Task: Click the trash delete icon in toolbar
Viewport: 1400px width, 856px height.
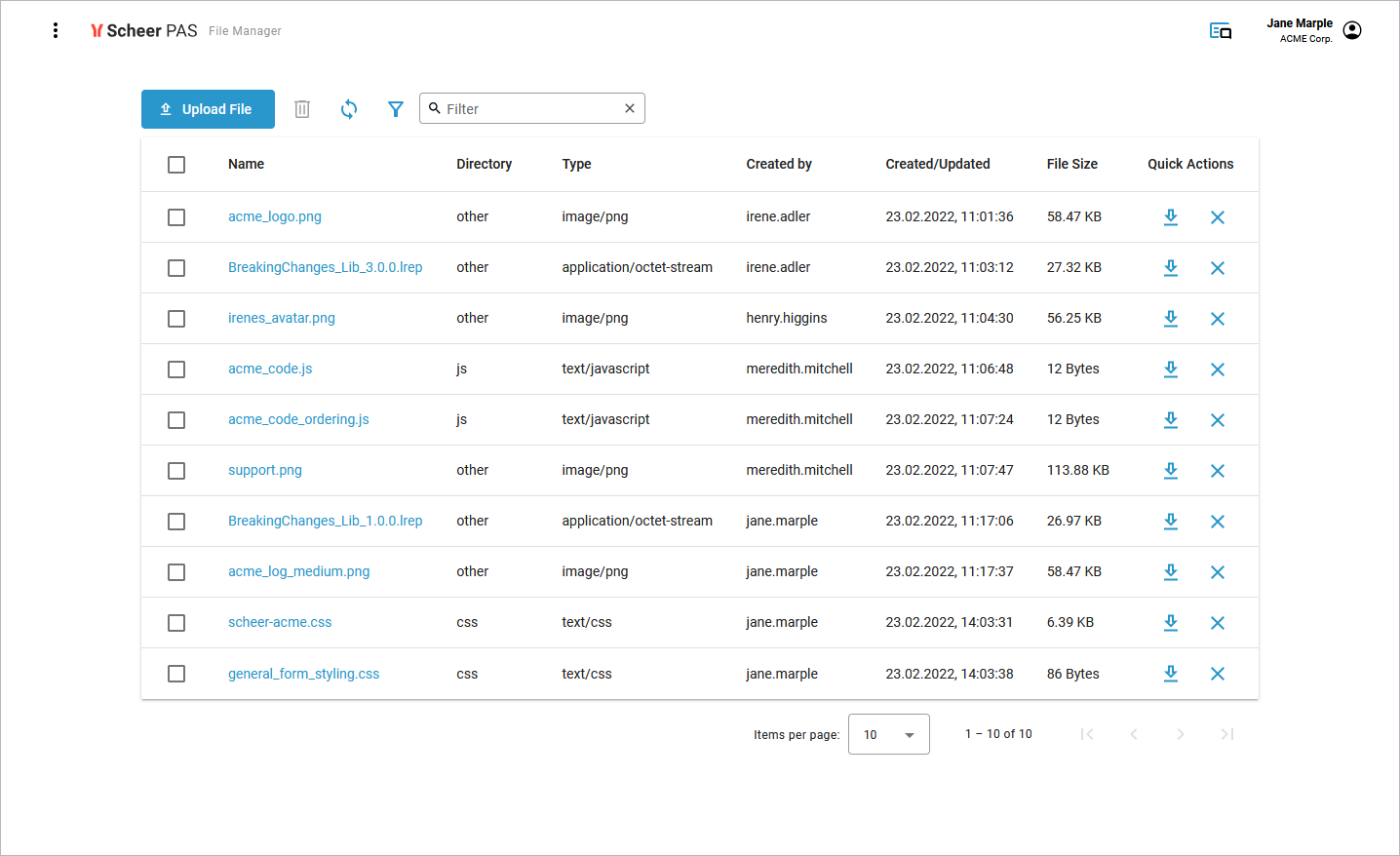Action: pos(302,109)
